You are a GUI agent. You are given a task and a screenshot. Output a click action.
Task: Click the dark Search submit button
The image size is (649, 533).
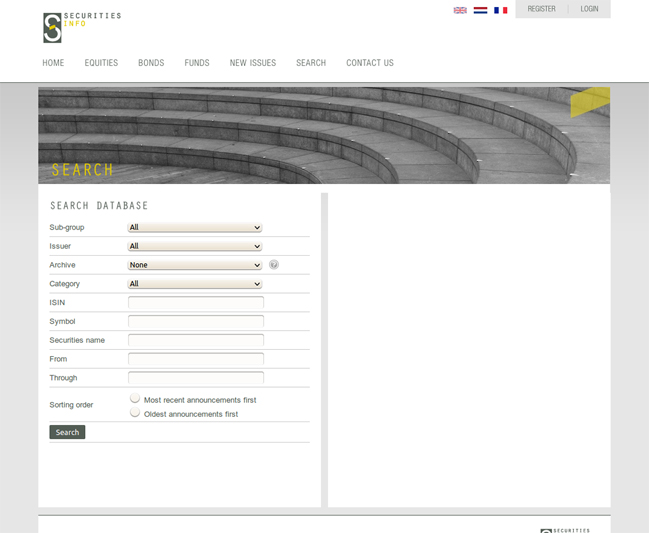[x=67, y=432]
